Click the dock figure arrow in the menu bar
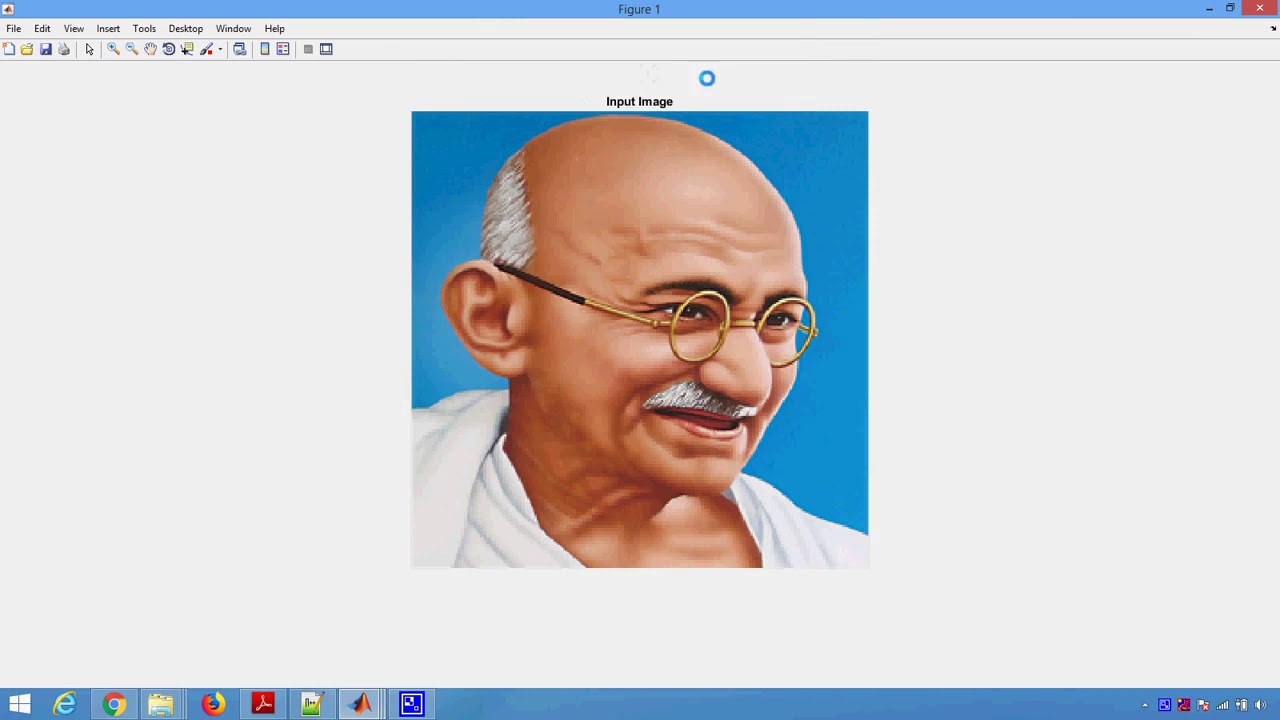 pos(1273,29)
